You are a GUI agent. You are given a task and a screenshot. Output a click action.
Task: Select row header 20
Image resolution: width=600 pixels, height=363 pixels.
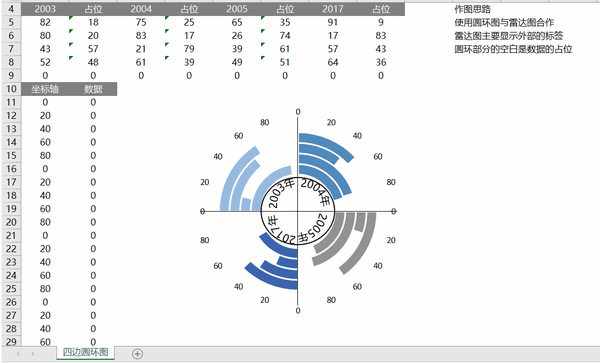point(11,222)
